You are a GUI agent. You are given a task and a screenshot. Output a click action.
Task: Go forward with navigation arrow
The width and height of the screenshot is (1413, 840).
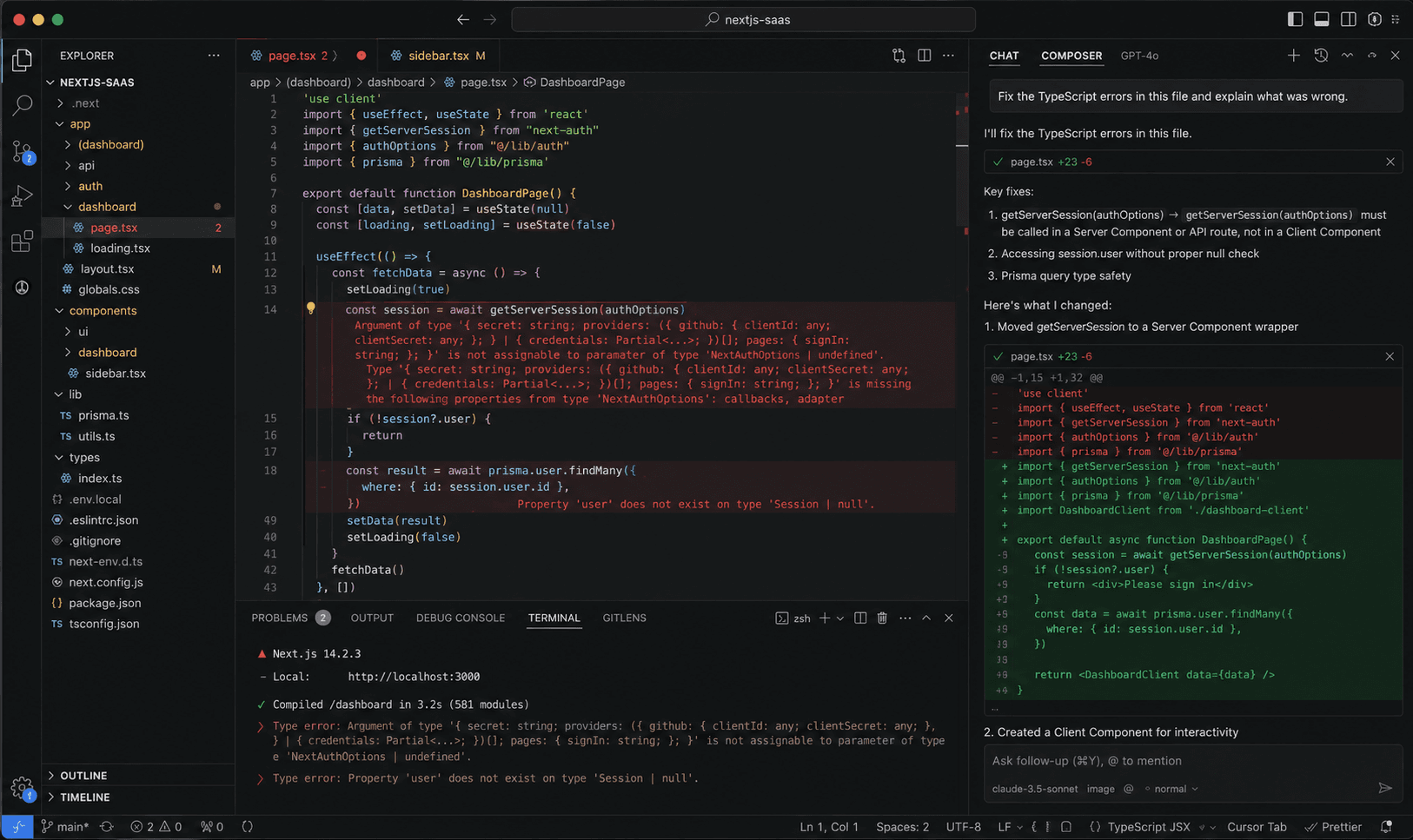490,19
